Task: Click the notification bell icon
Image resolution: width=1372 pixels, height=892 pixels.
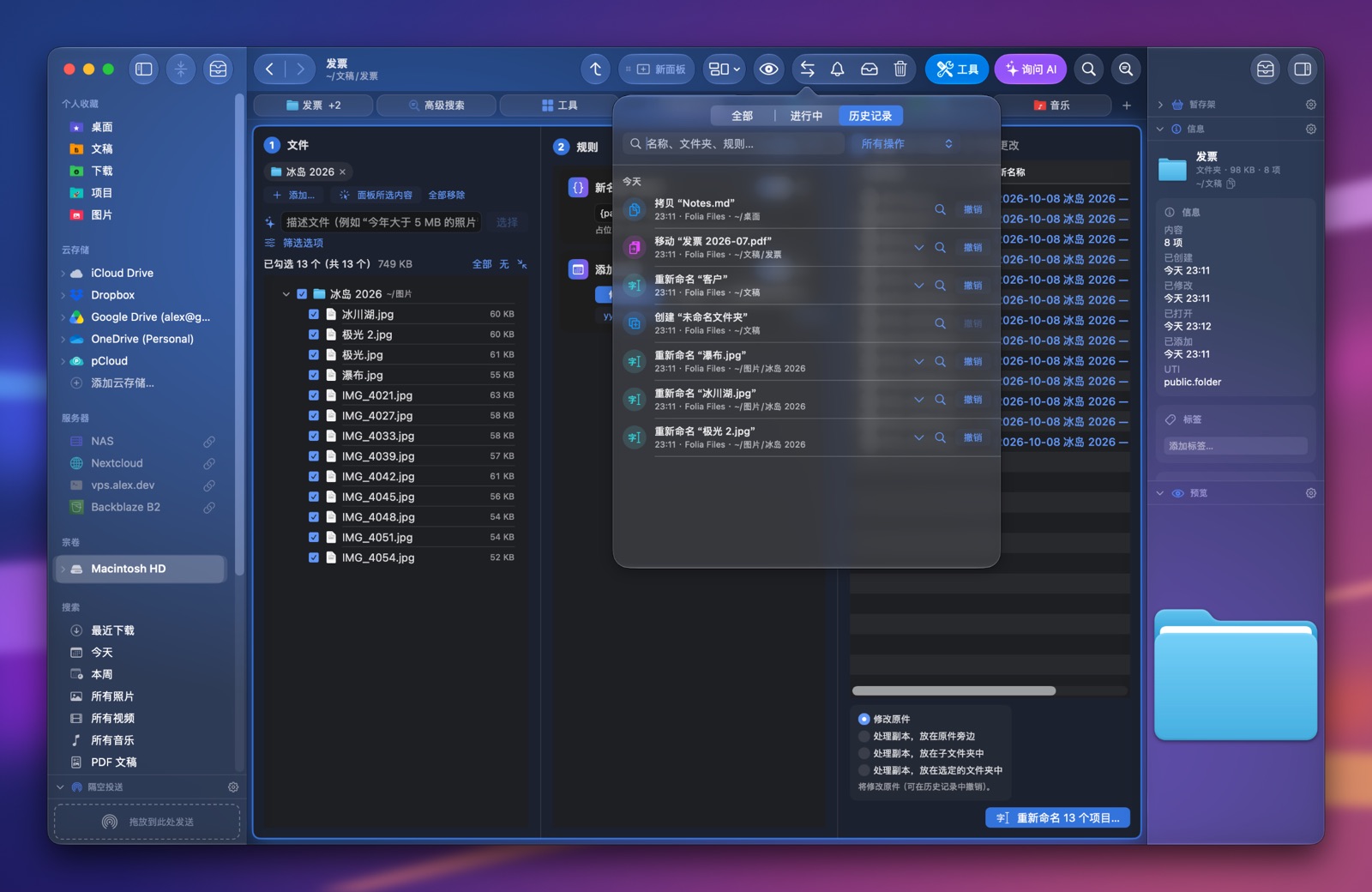Action: coord(838,69)
